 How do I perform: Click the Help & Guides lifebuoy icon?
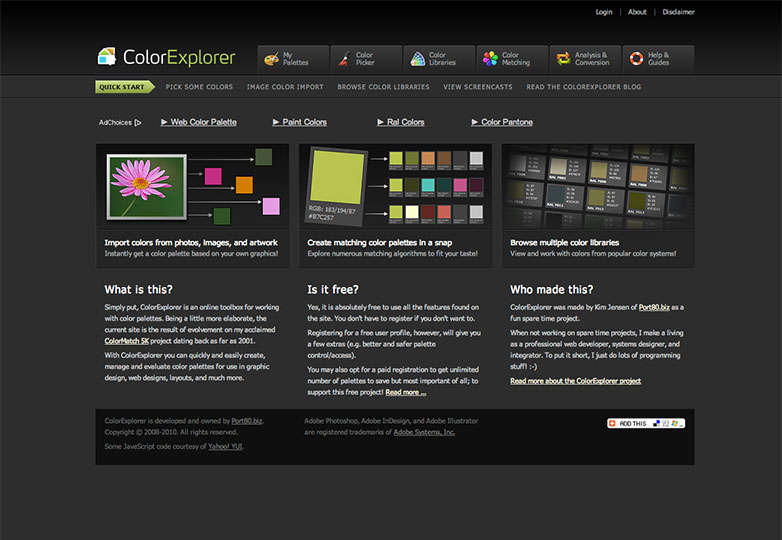click(x=636, y=59)
